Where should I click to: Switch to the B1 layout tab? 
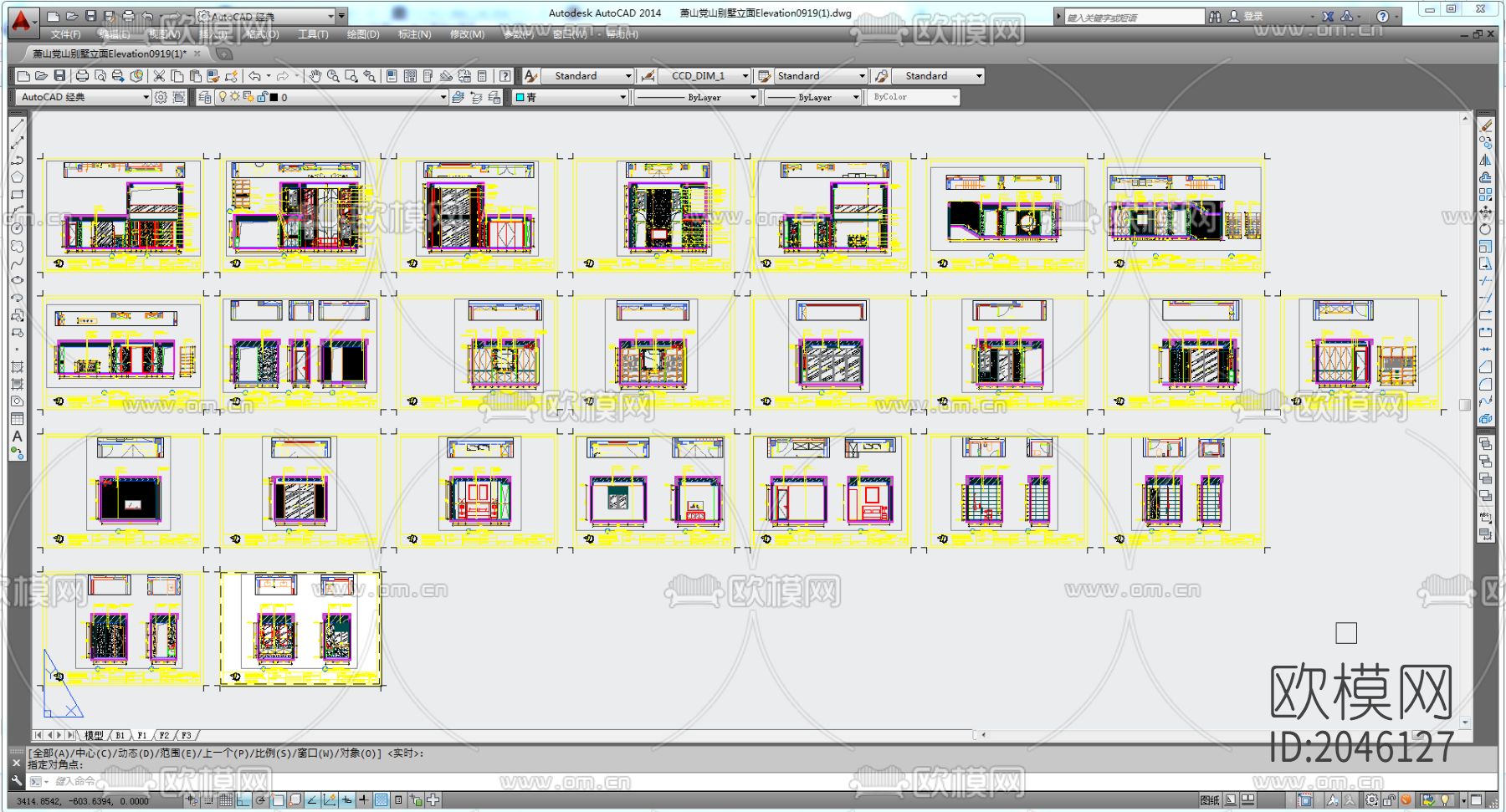pyautogui.click(x=120, y=735)
